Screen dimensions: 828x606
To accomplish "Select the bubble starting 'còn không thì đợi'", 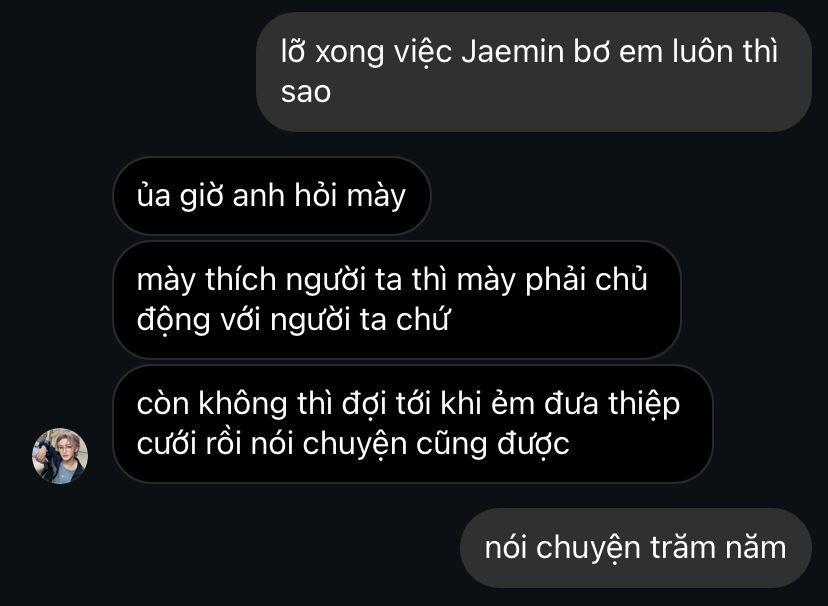I will [413, 423].
